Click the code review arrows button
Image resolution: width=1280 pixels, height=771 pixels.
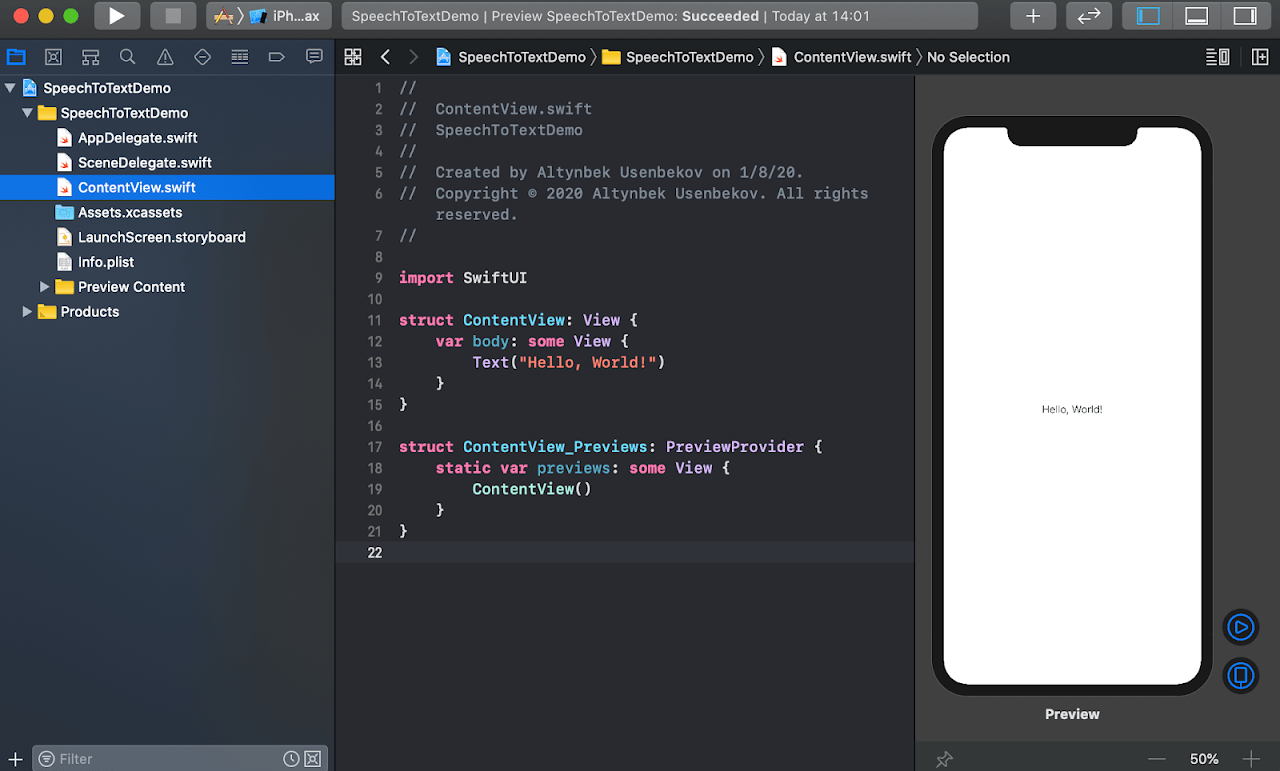point(1089,16)
